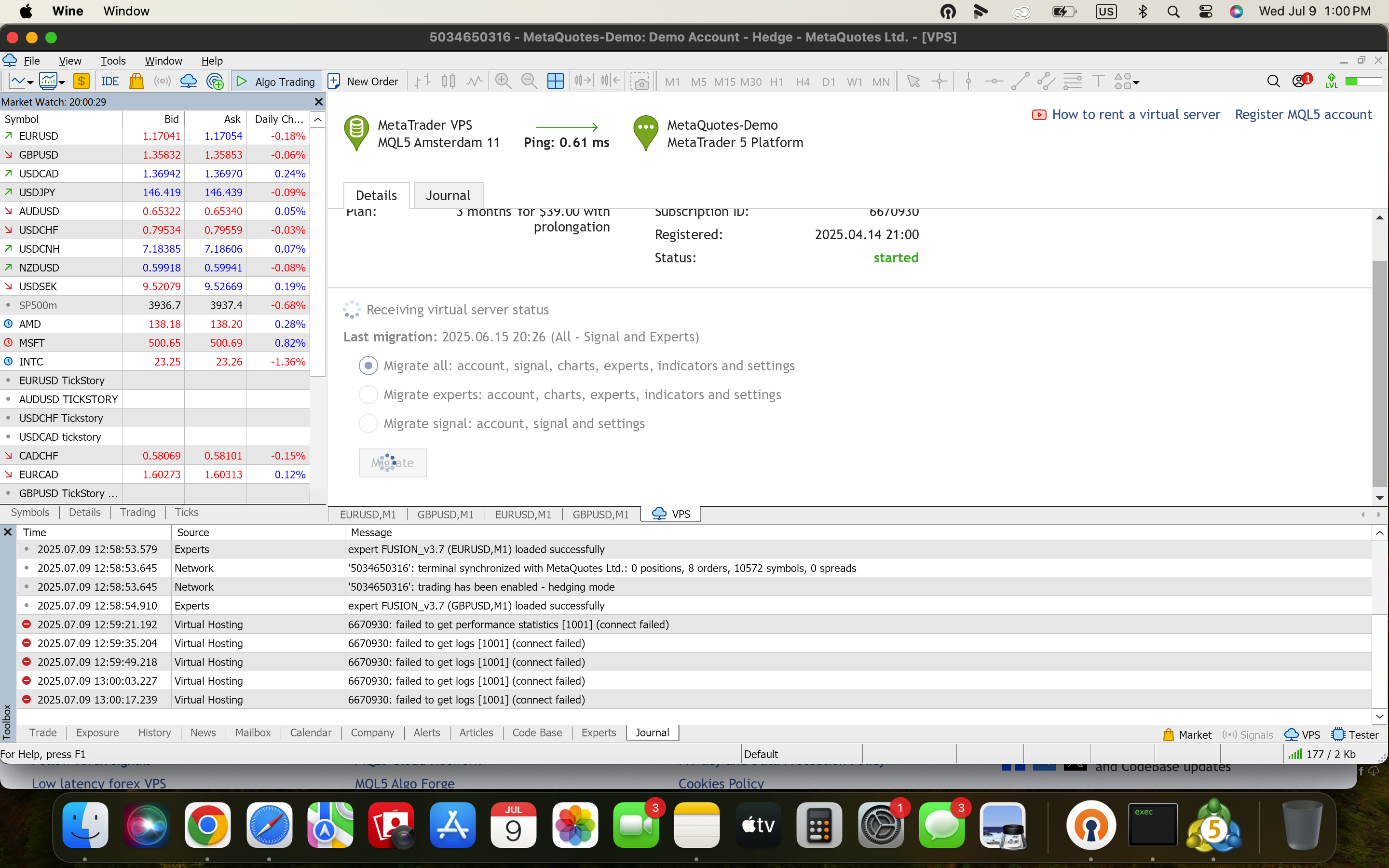1389x868 pixels.
Task: Close the Toolbox panel
Action: 8,532
